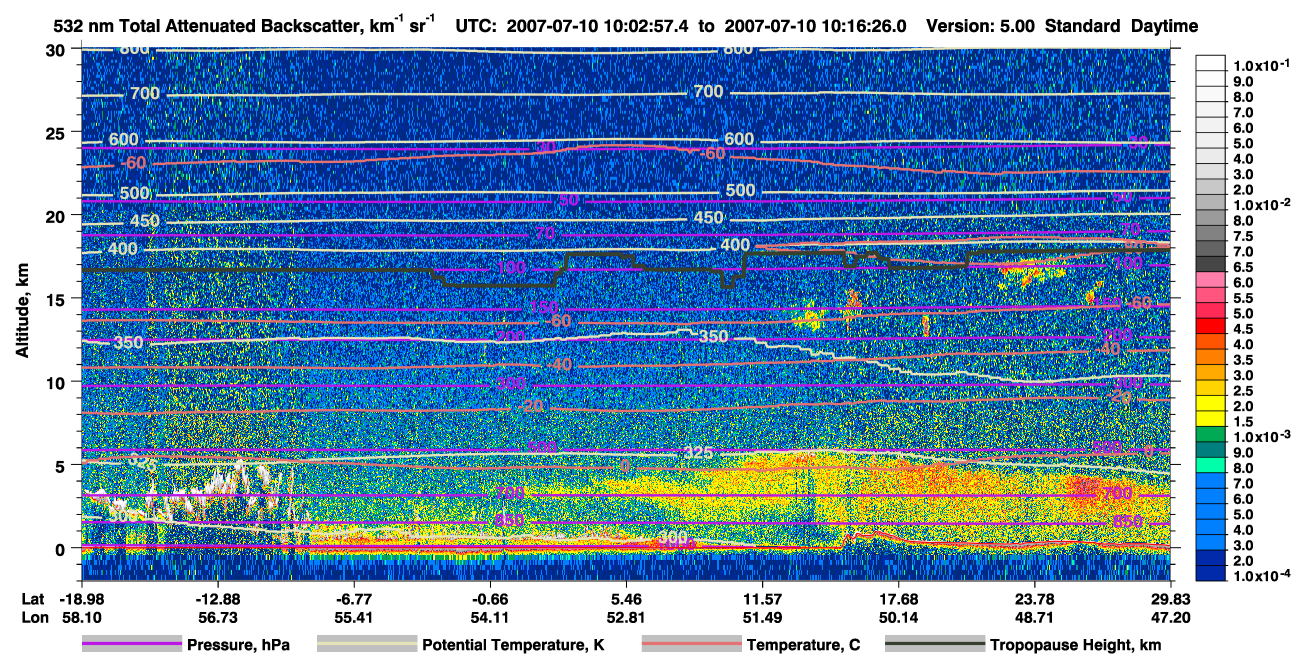The width and height of the screenshot is (1300, 667).
Task: Click the latitude value "5.46"
Action: pos(626,599)
